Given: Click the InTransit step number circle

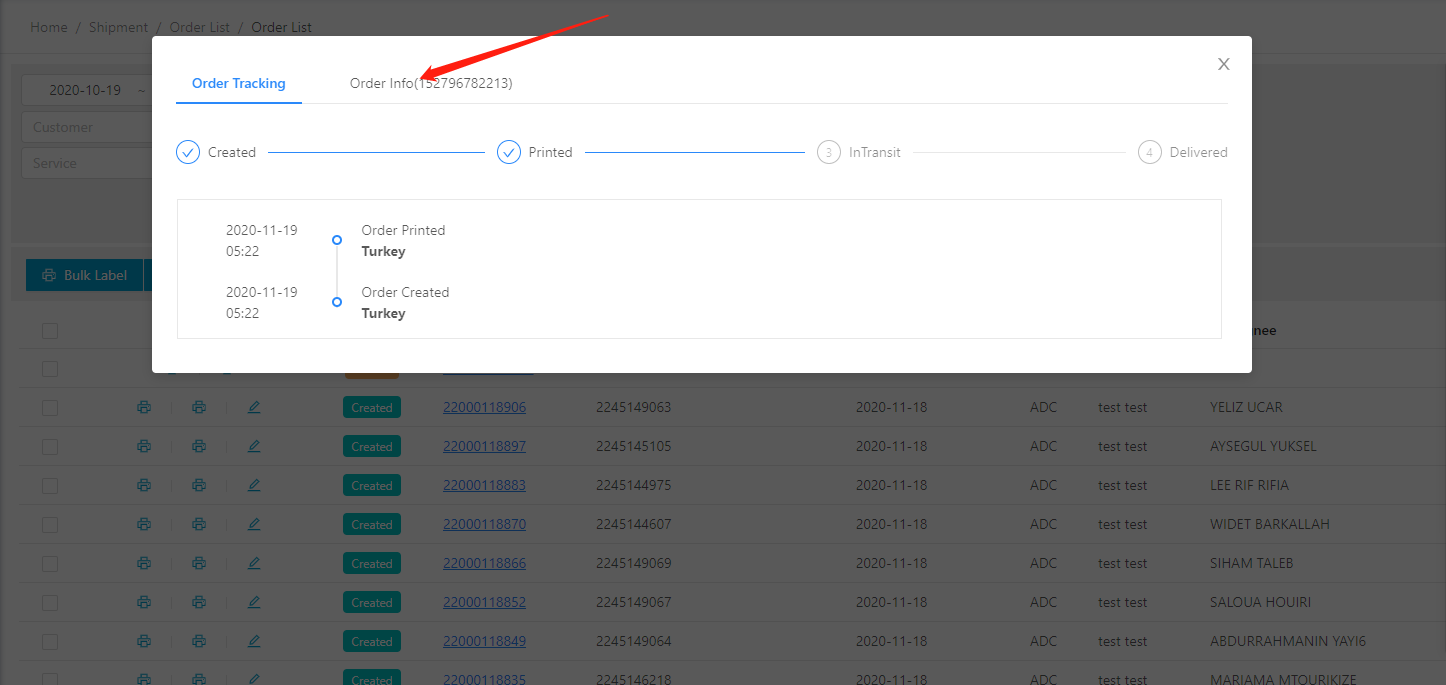Looking at the screenshot, I should (829, 152).
